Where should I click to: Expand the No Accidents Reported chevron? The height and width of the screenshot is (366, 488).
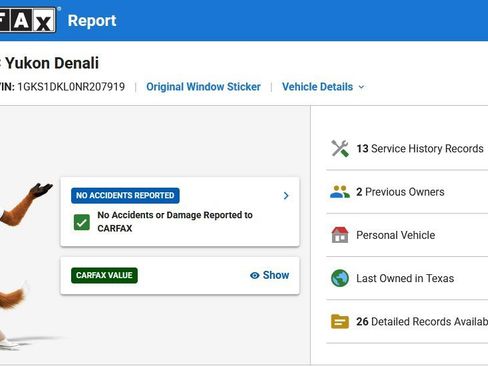point(286,195)
